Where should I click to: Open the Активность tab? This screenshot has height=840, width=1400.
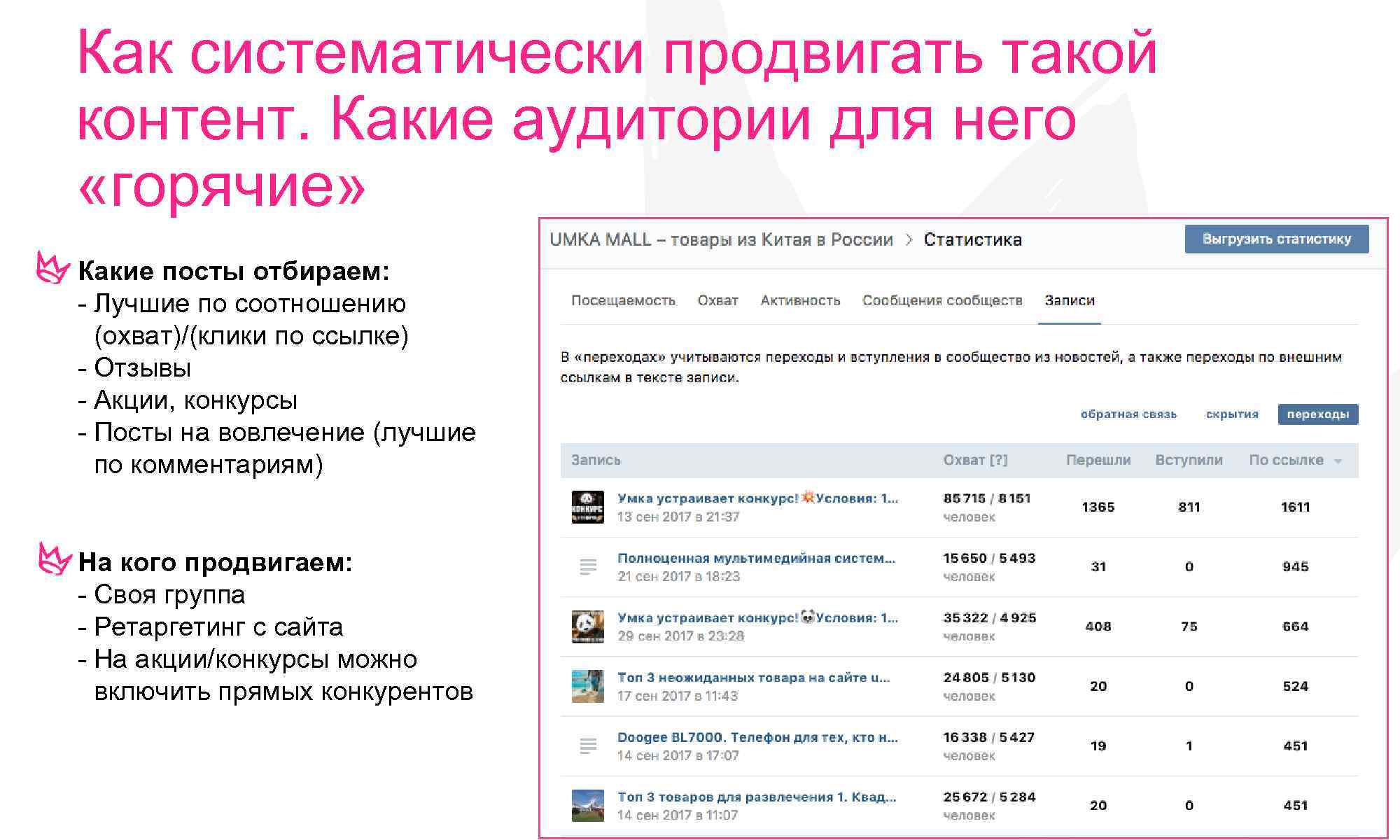point(800,301)
